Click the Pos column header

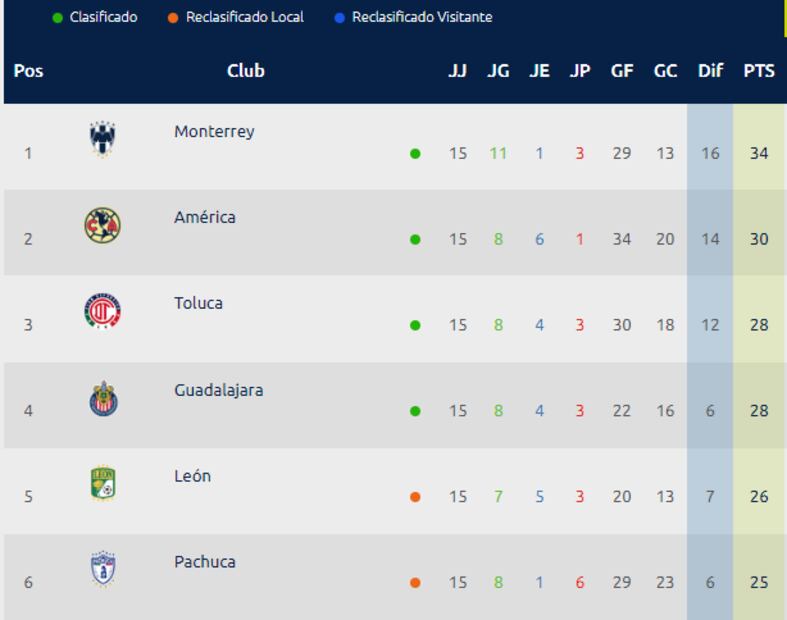click(x=28, y=71)
